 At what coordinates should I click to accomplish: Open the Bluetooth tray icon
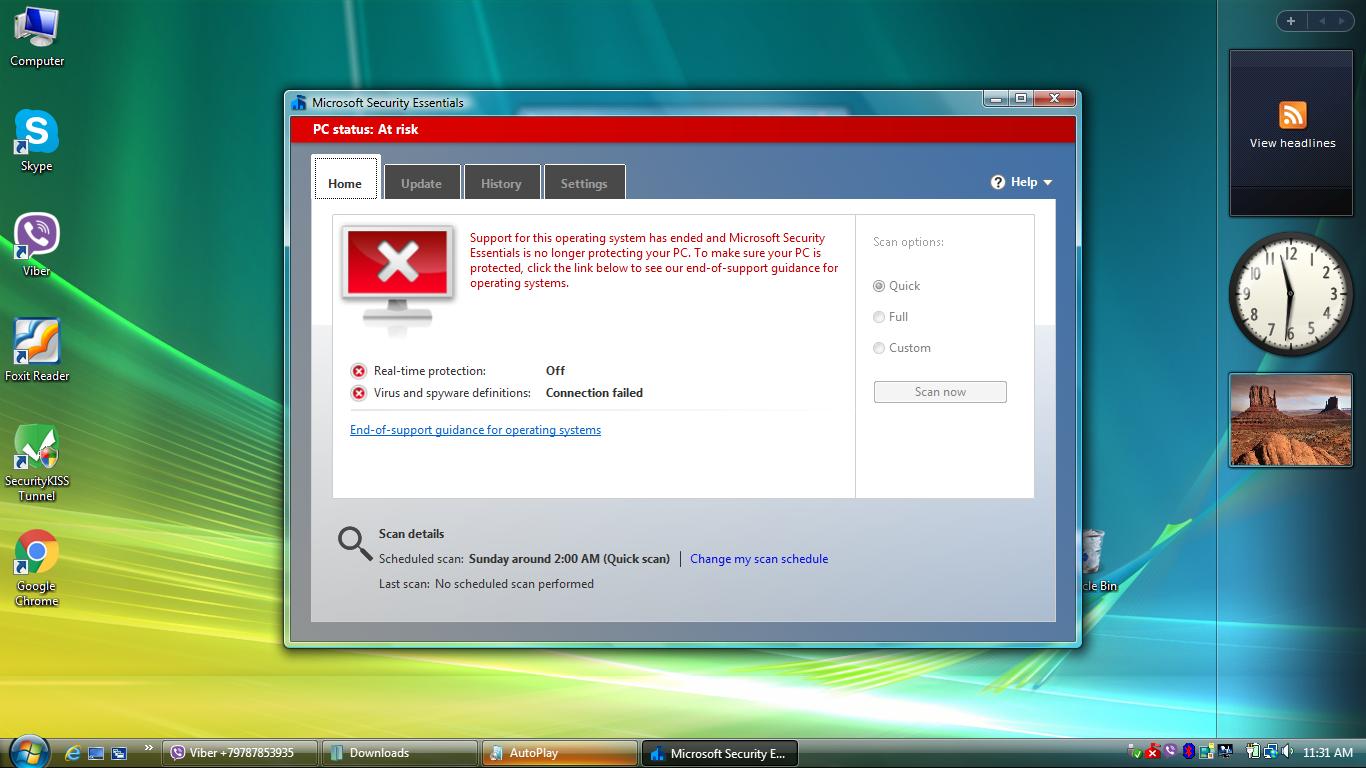point(1189,752)
